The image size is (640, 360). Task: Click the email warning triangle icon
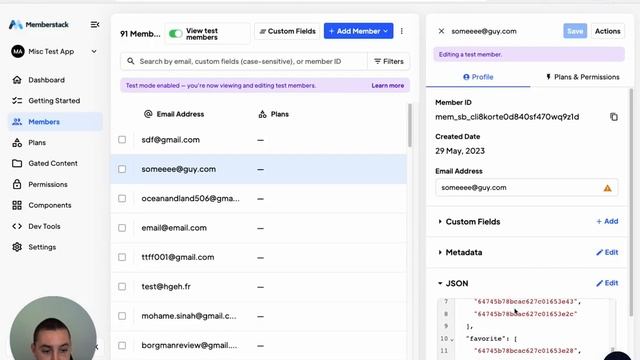pyautogui.click(x=607, y=188)
